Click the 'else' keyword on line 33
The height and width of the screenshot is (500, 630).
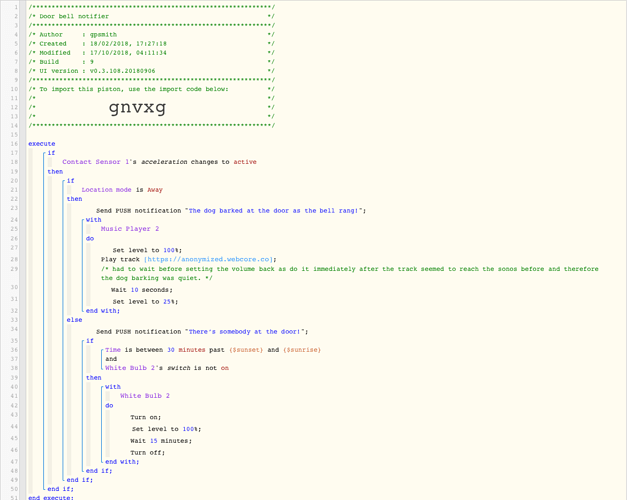74,320
